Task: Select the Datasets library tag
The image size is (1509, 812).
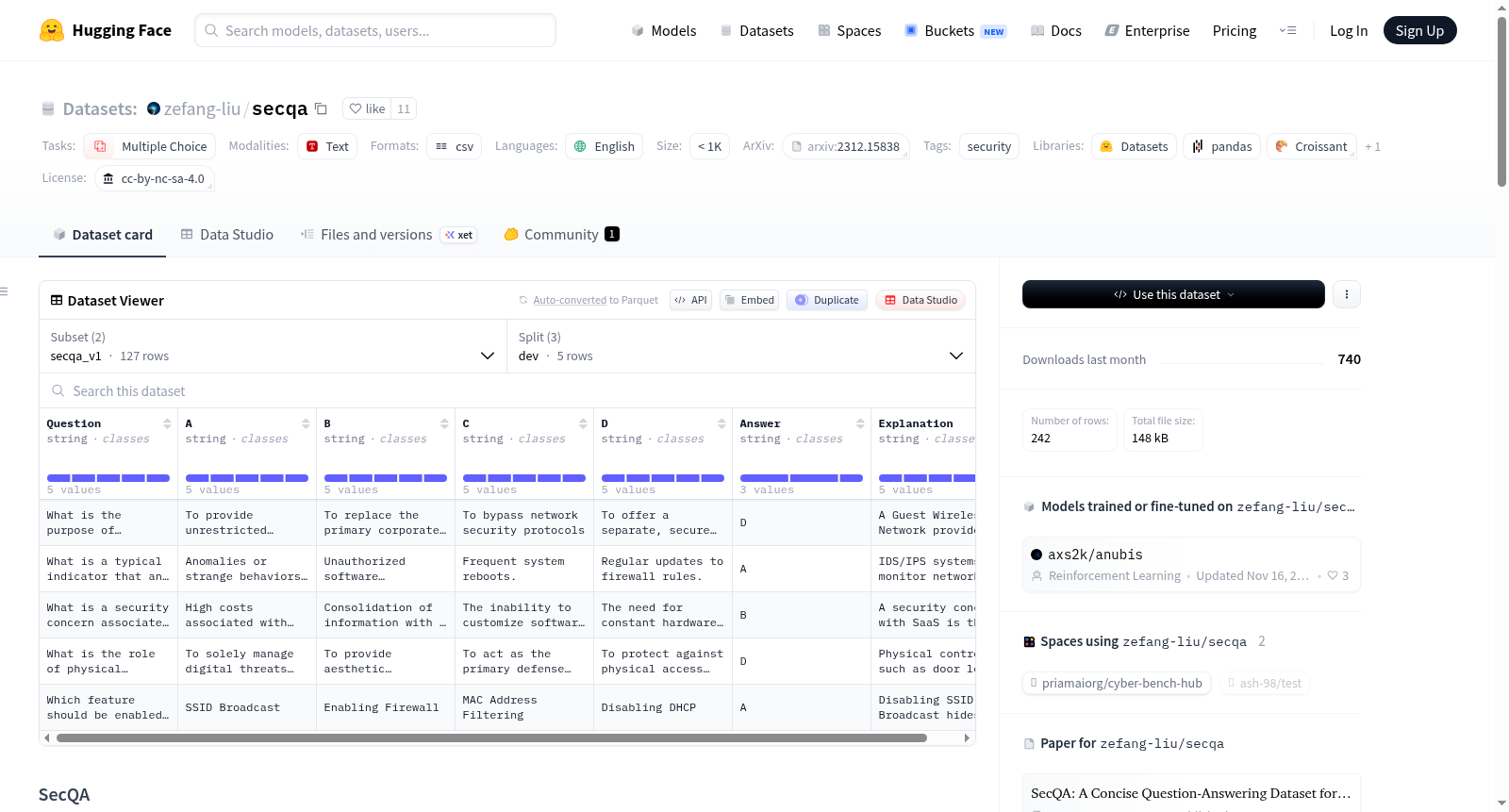Action: click(1134, 146)
